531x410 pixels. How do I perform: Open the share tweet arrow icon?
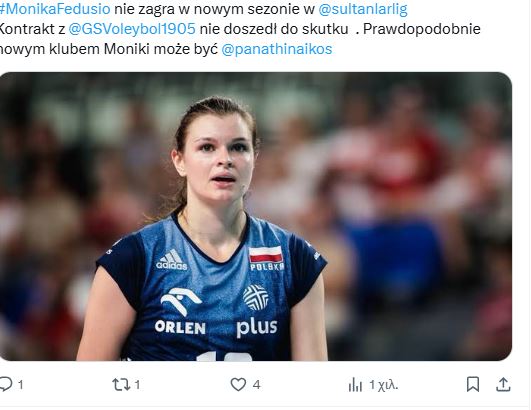(x=503, y=384)
